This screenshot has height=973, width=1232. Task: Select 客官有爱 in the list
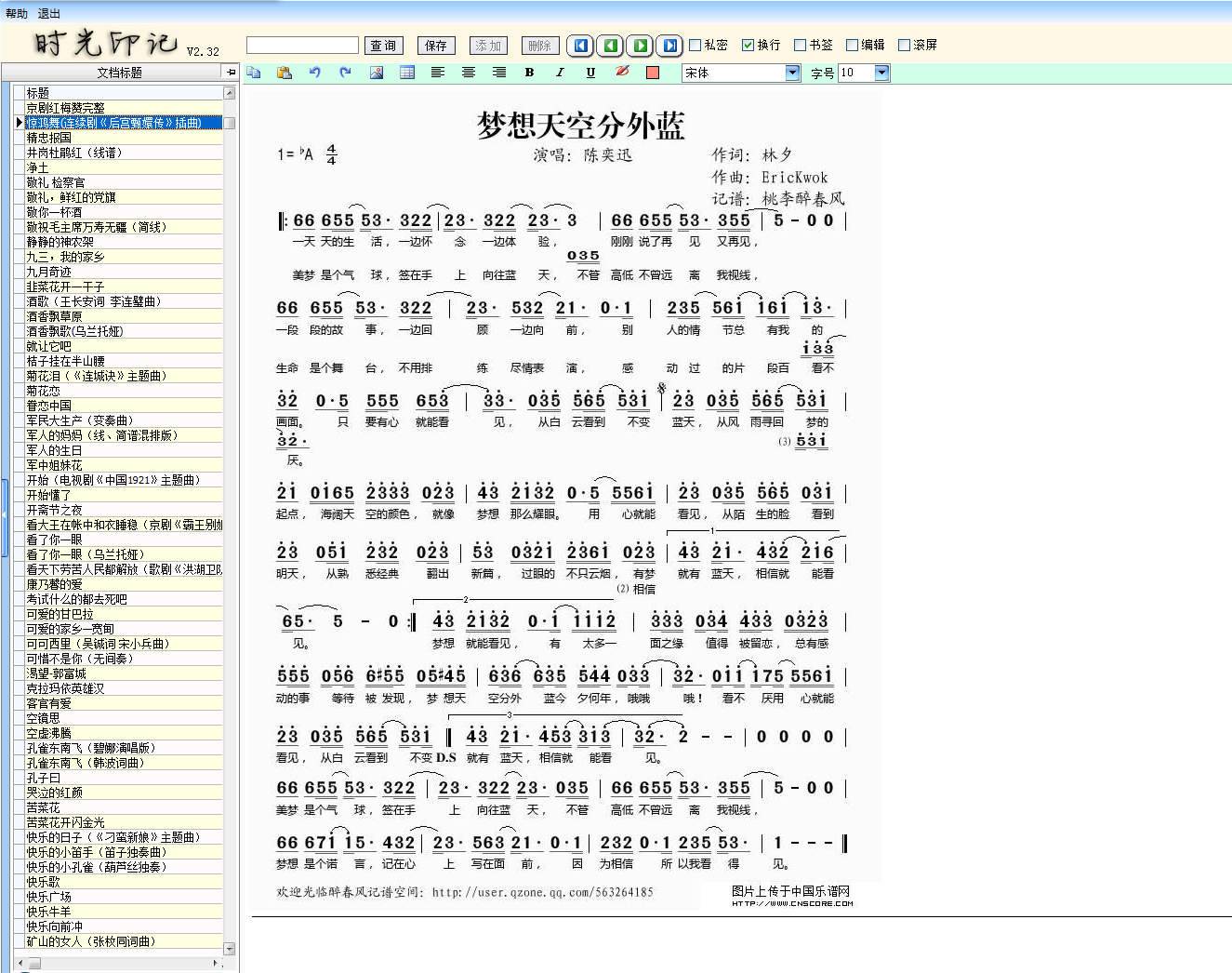123,703
